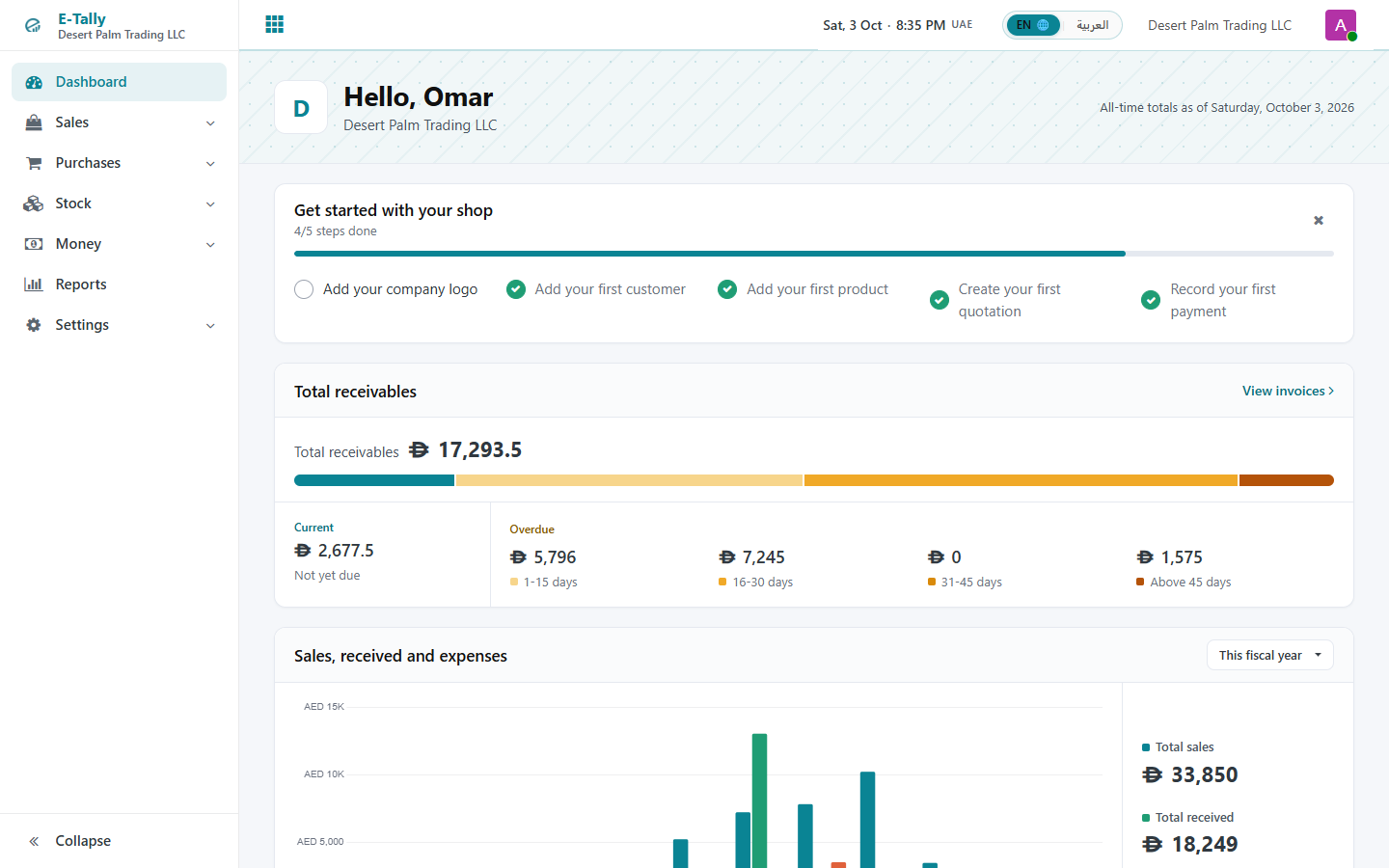
Task: Expand the Stock menu chevron
Action: (x=210, y=204)
